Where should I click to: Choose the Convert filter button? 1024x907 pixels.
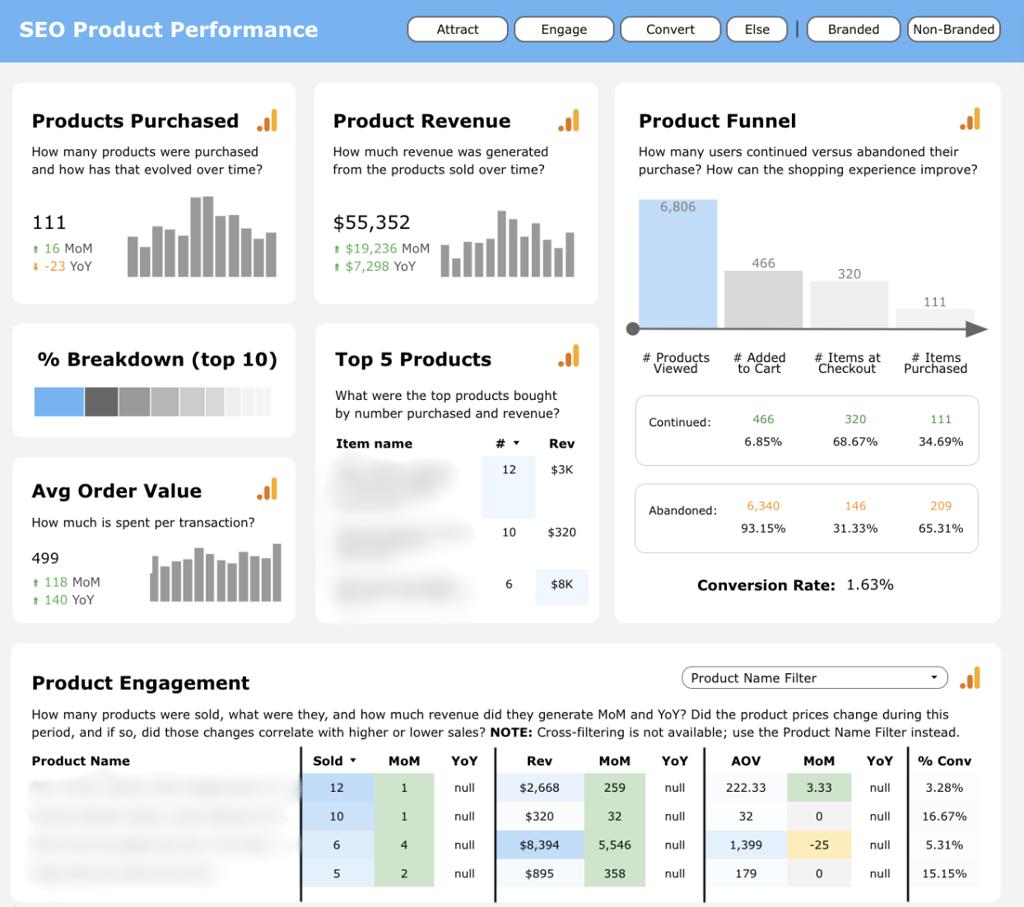point(670,29)
